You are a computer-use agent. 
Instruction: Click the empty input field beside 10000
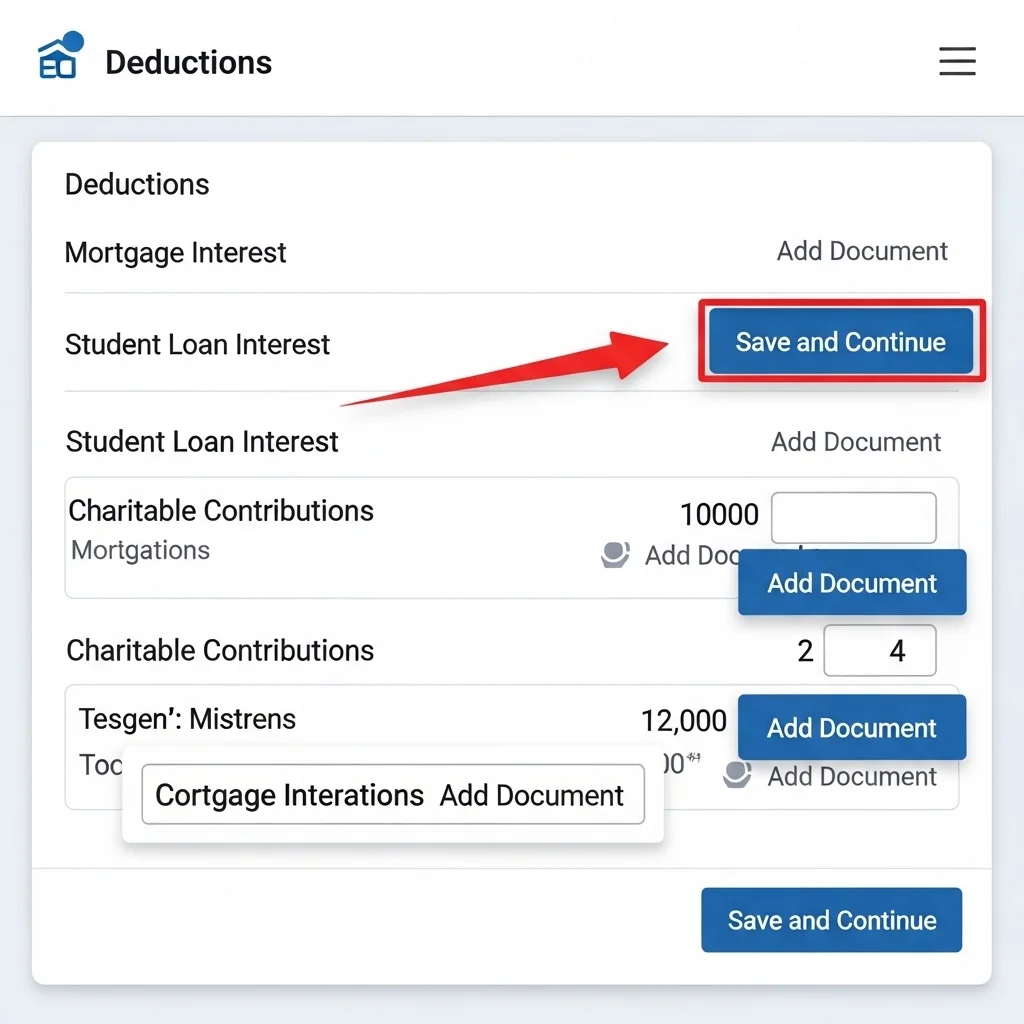[854, 518]
